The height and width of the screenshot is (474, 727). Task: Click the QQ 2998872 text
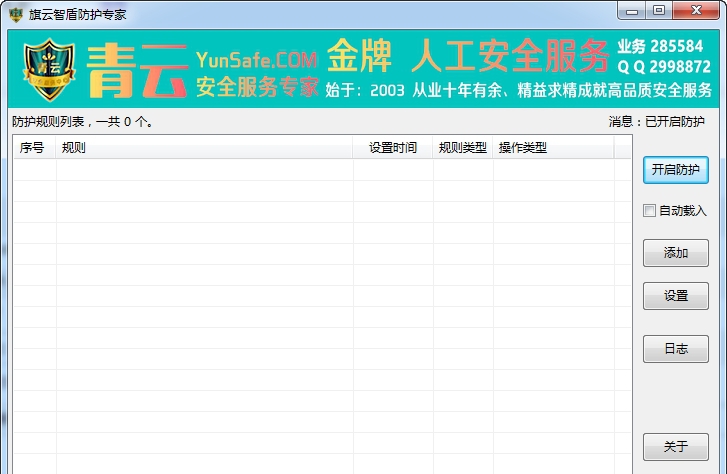[x=664, y=67]
